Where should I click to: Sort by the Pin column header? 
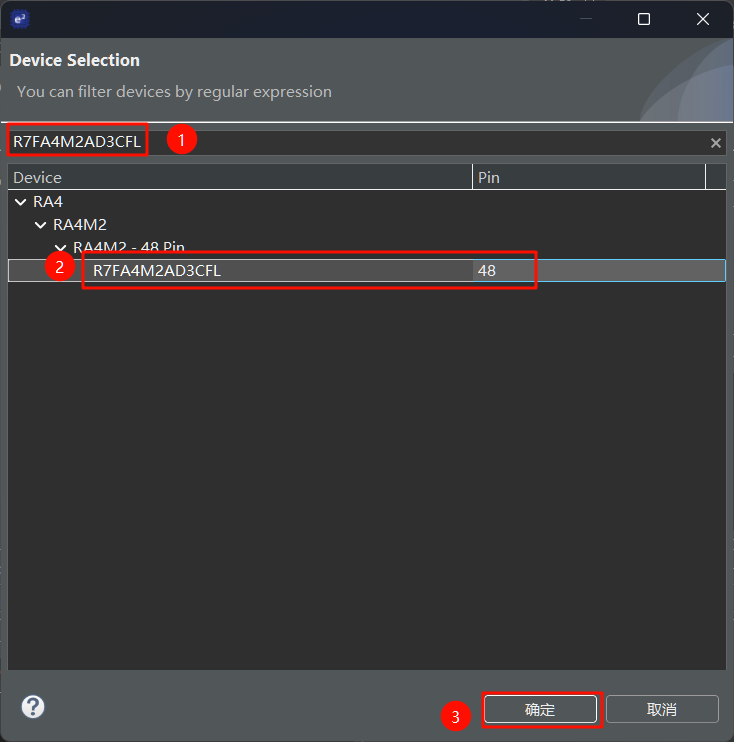coord(589,177)
